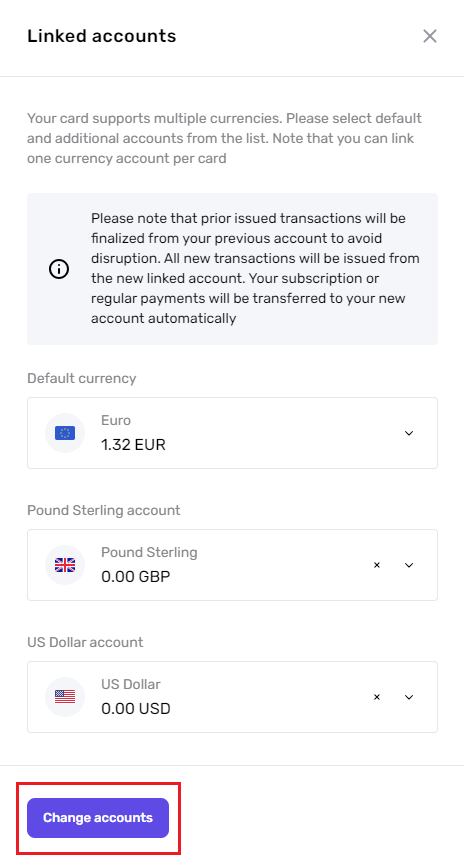This screenshot has height=865, width=464.
Task: Expand the Pound Sterling account chevron
Action: pyautogui.click(x=409, y=565)
